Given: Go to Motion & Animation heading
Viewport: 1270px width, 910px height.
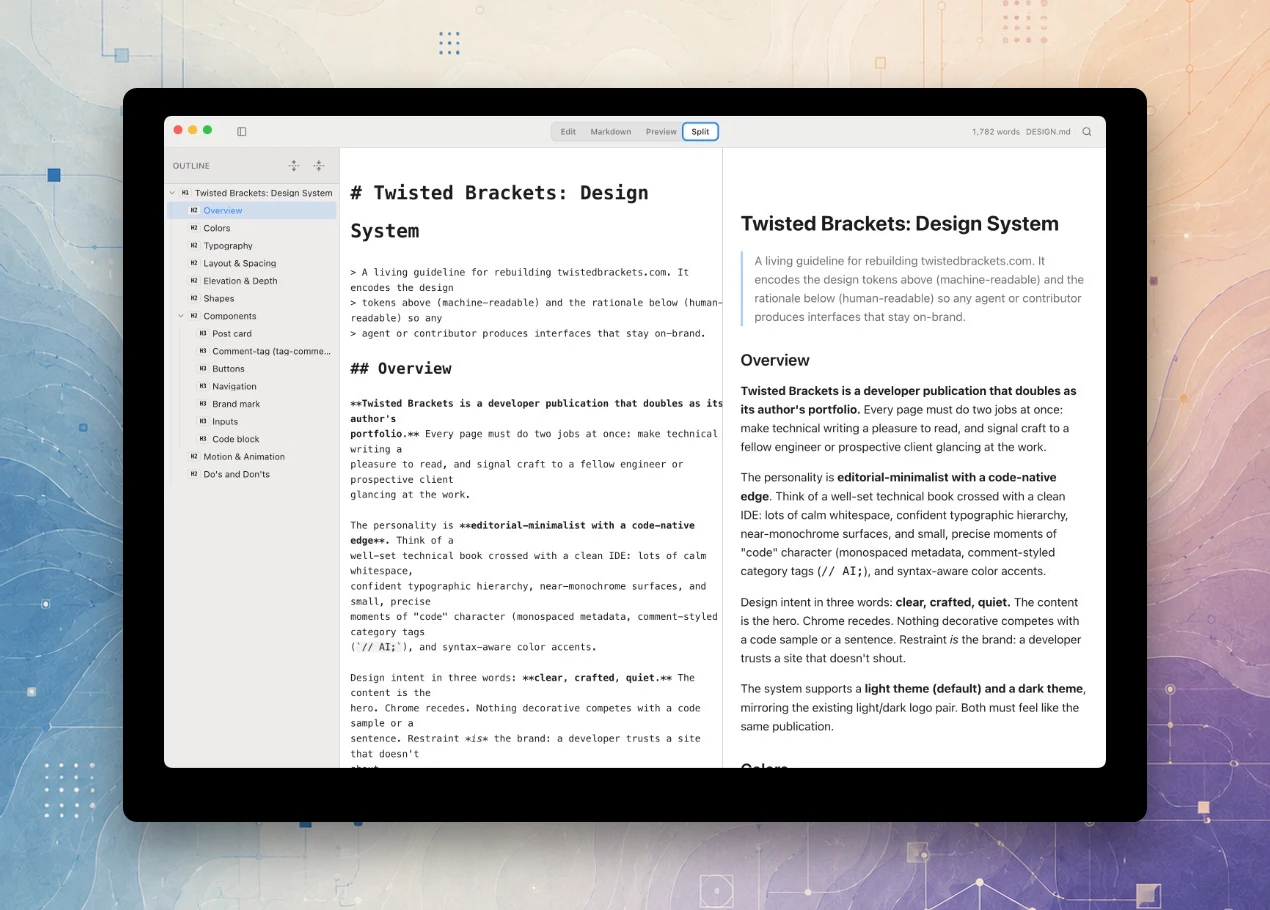Looking at the screenshot, I should (244, 457).
